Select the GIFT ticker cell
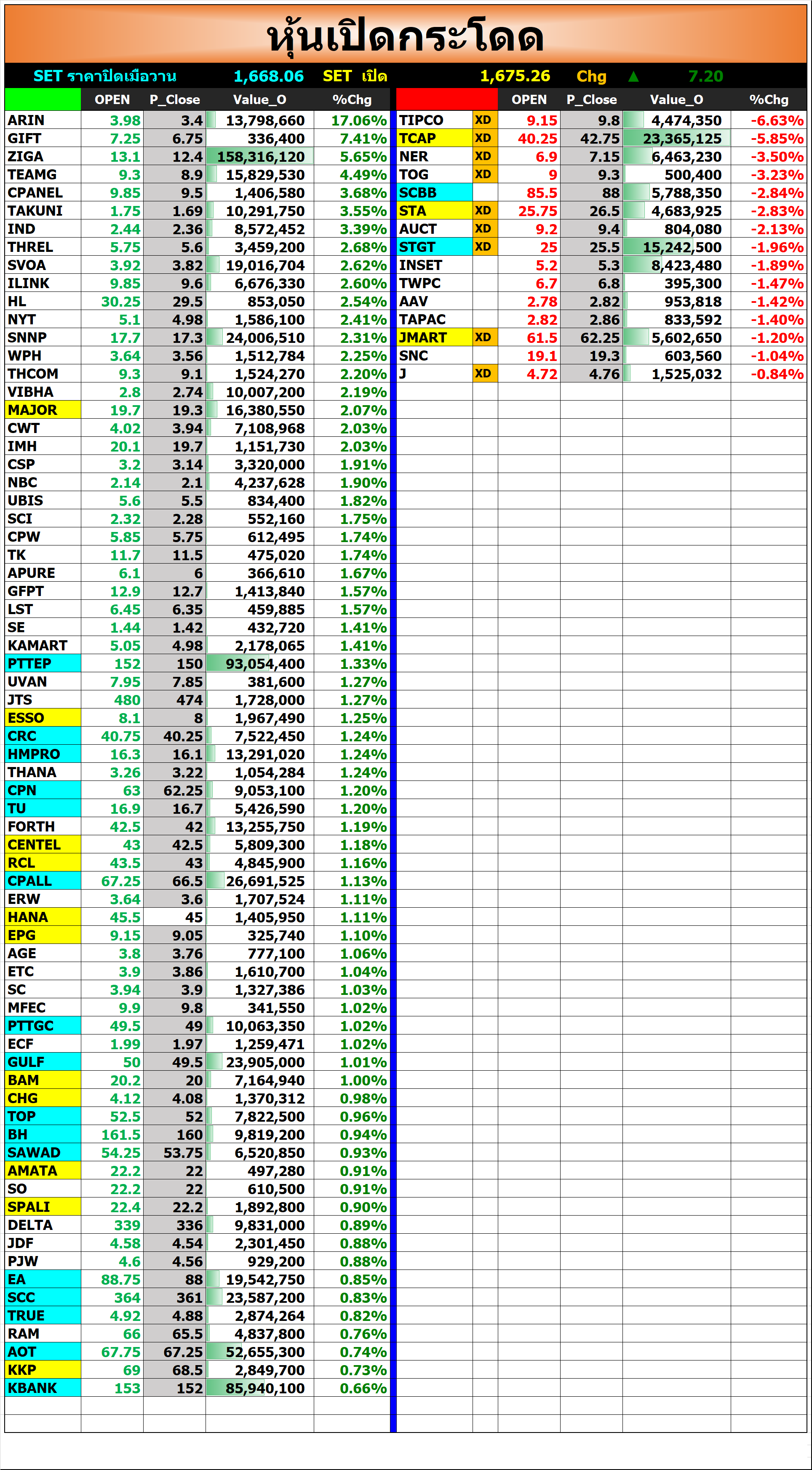 coord(43,138)
